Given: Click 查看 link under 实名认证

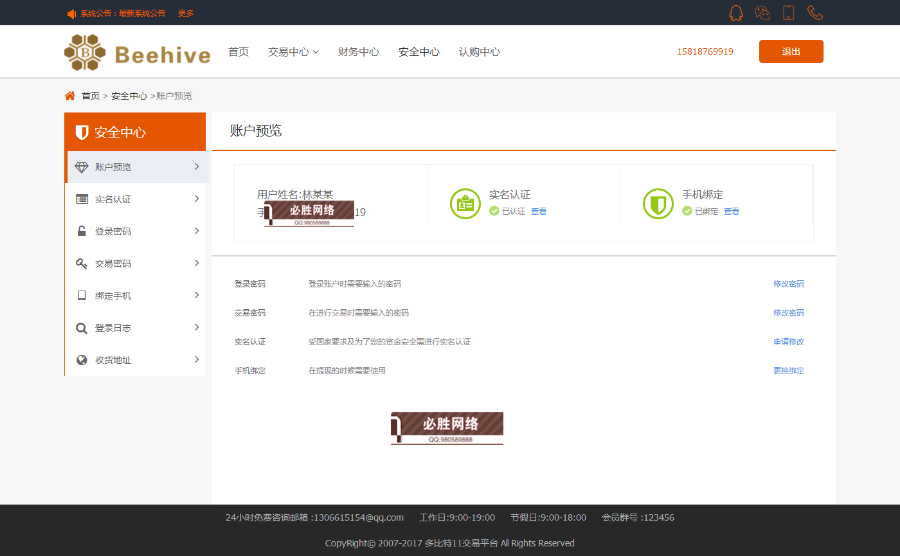Looking at the screenshot, I should 538,211.
